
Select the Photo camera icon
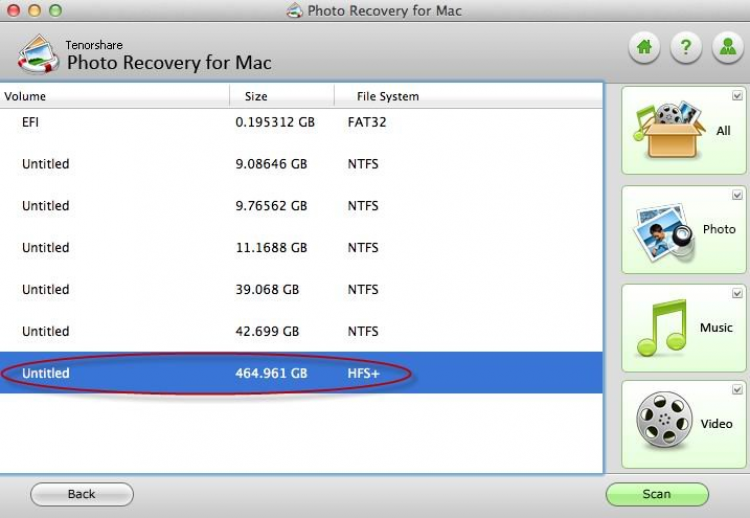(664, 231)
